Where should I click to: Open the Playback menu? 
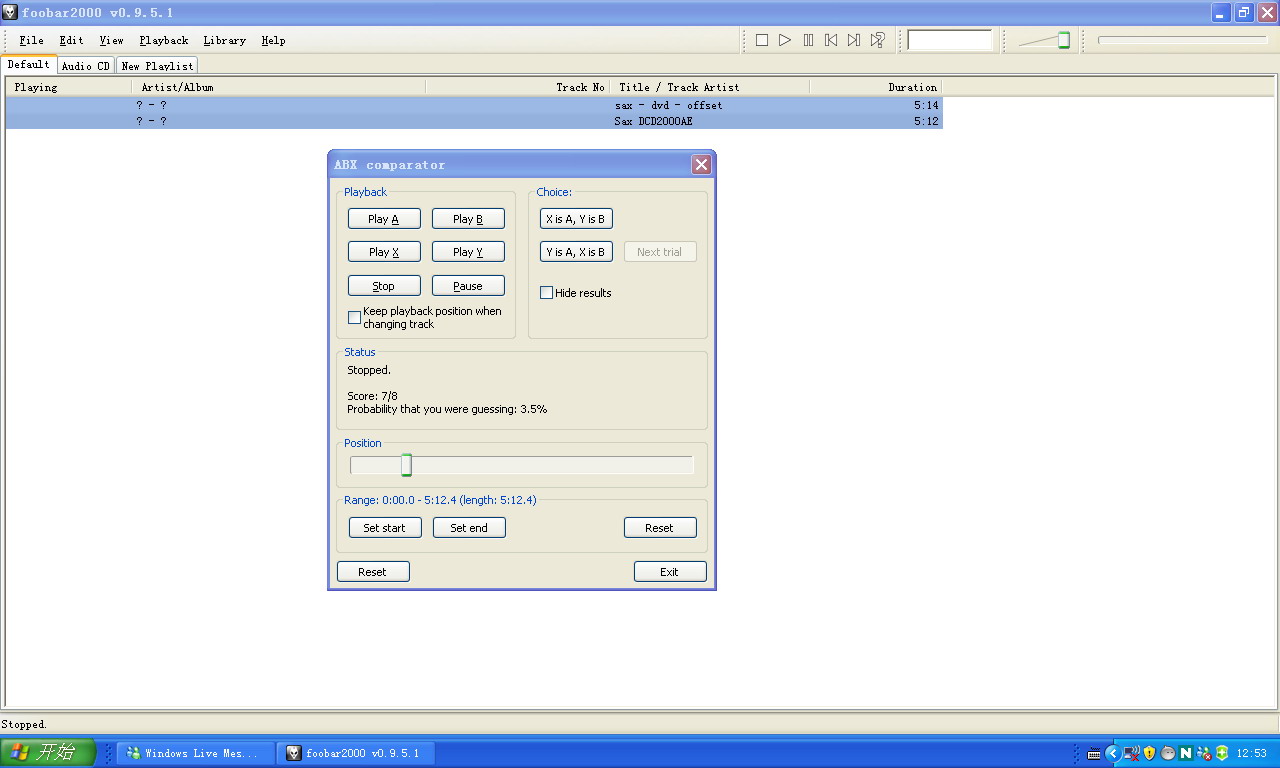coord(164,41)
